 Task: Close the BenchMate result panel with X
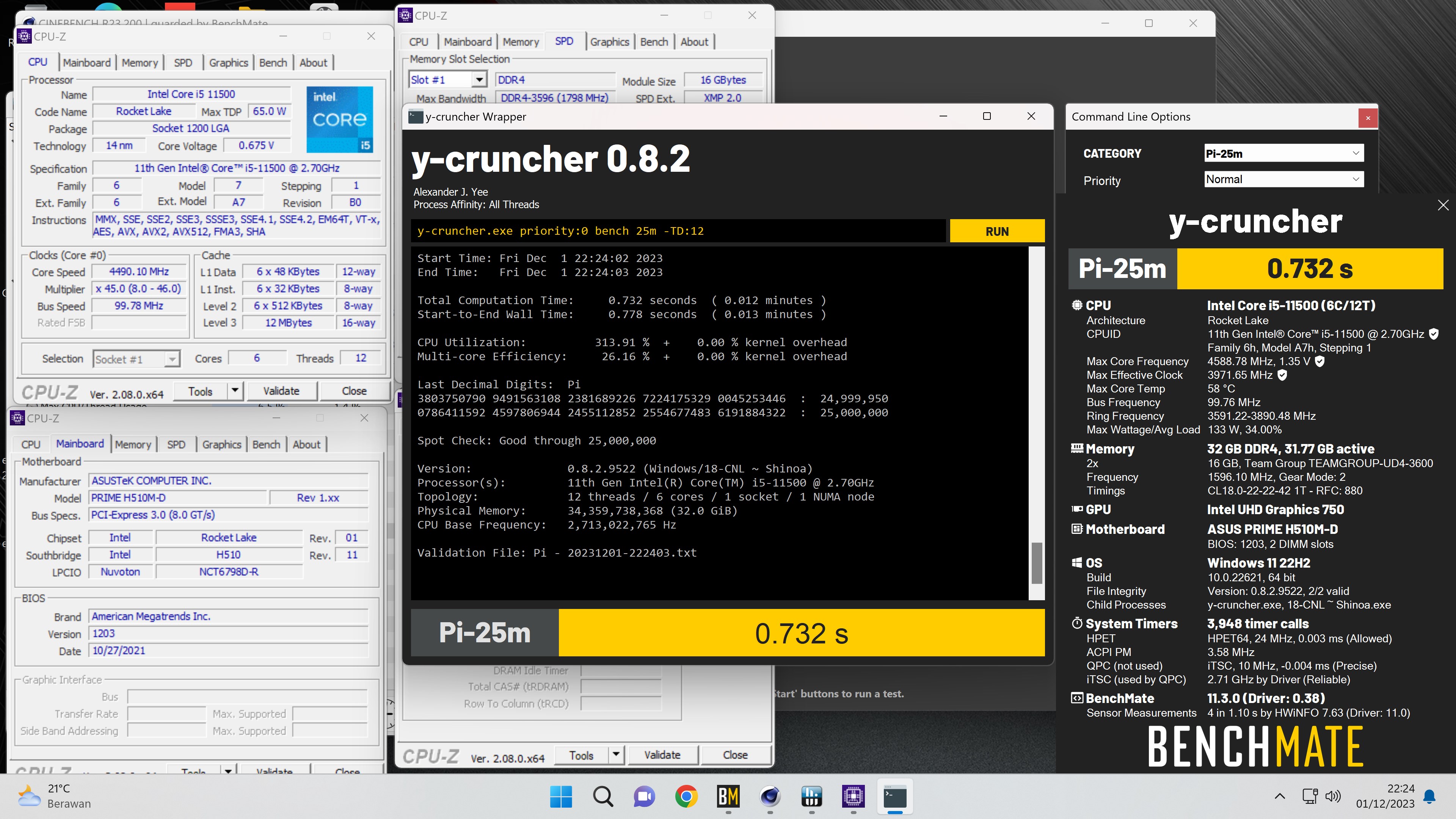[x=1443, y=205]
